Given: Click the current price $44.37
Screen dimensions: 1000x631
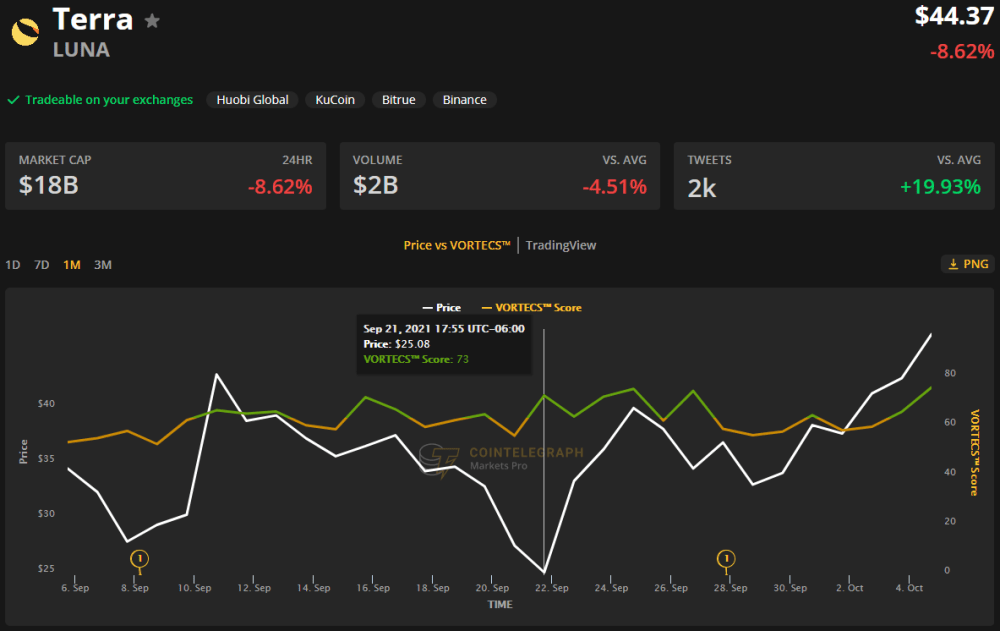Looking at the screenshot, I should coord(954,16).
